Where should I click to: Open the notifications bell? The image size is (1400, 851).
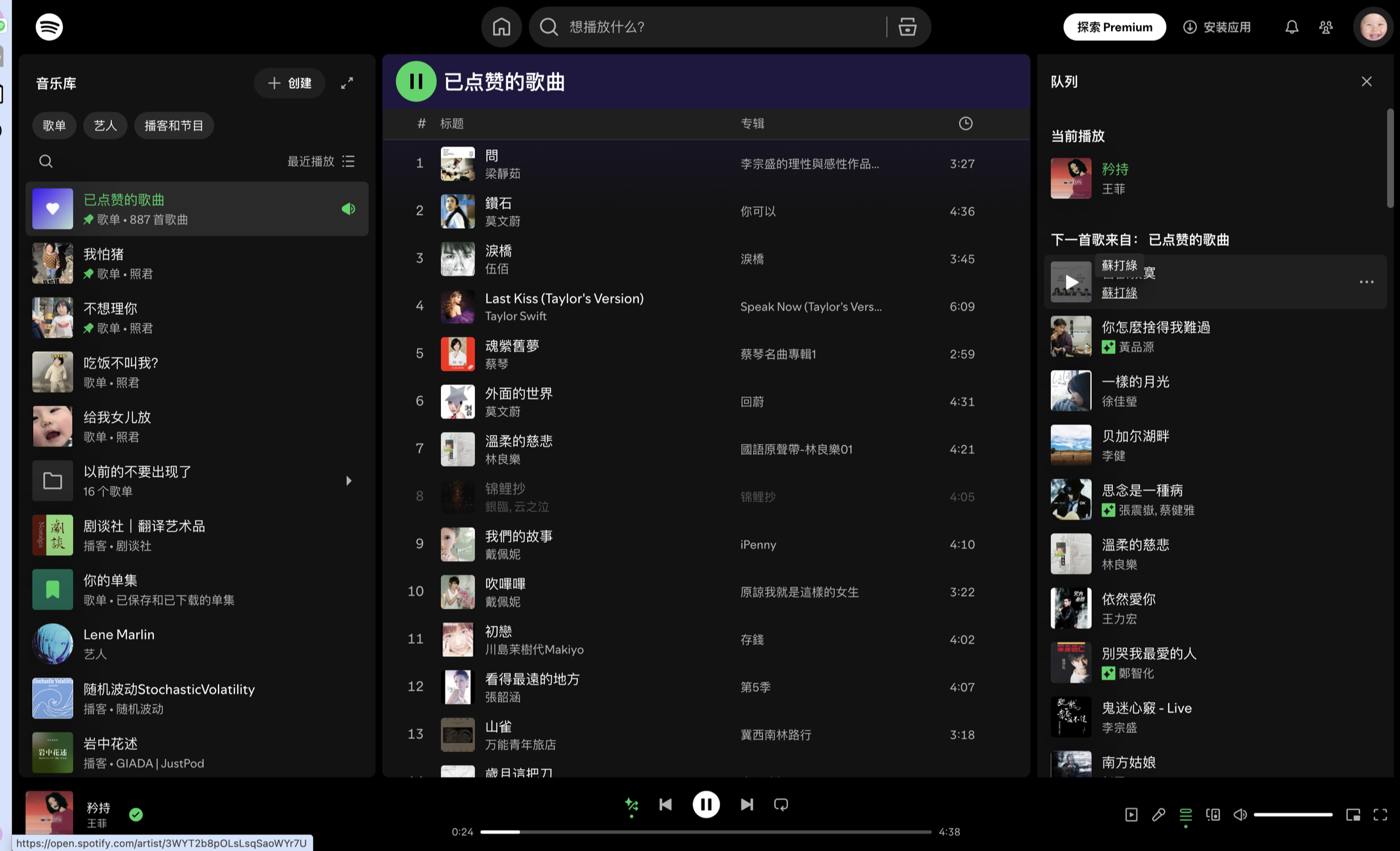(1292, 27)
